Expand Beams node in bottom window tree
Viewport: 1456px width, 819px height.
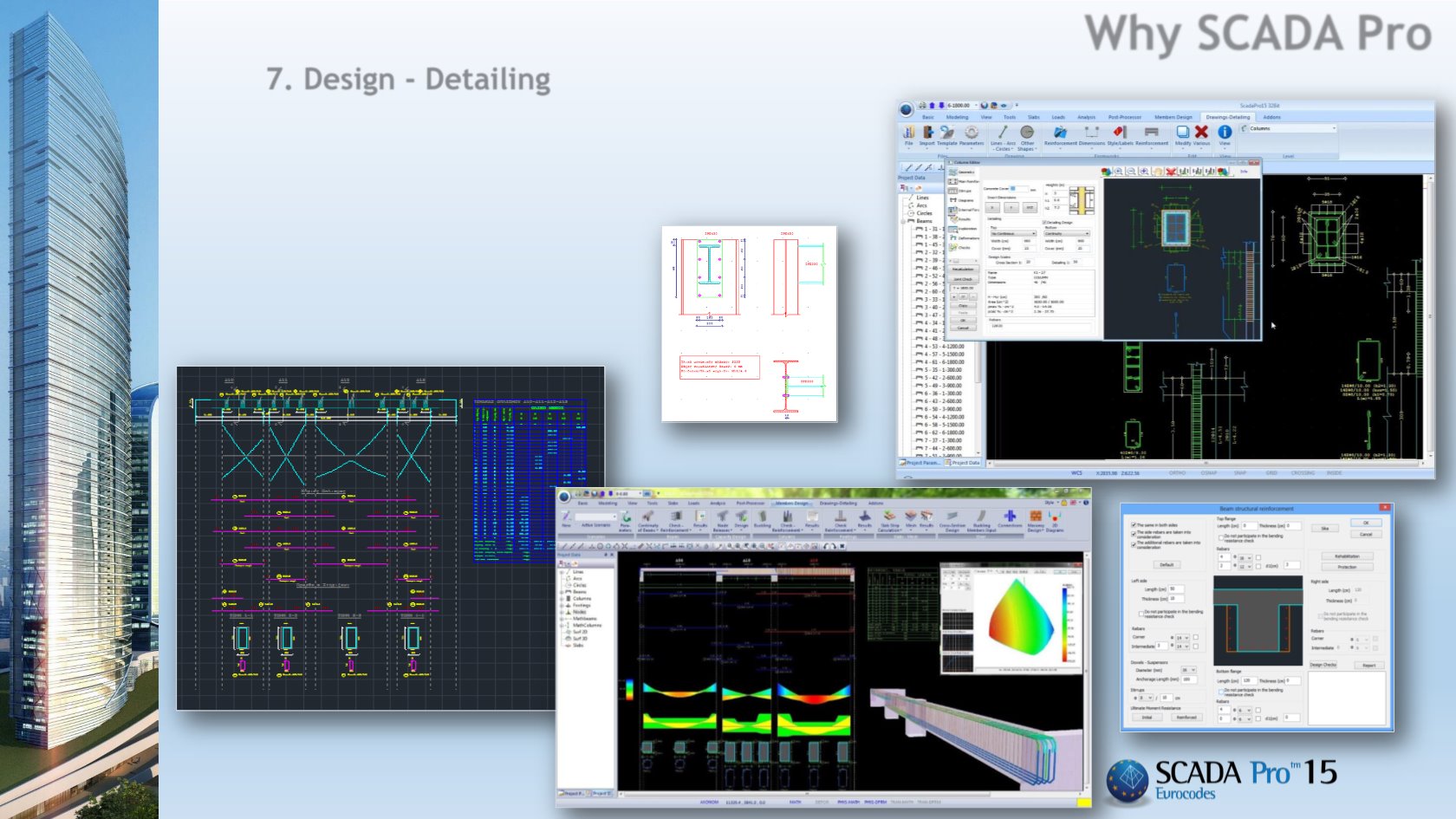[x=562, y=592]
